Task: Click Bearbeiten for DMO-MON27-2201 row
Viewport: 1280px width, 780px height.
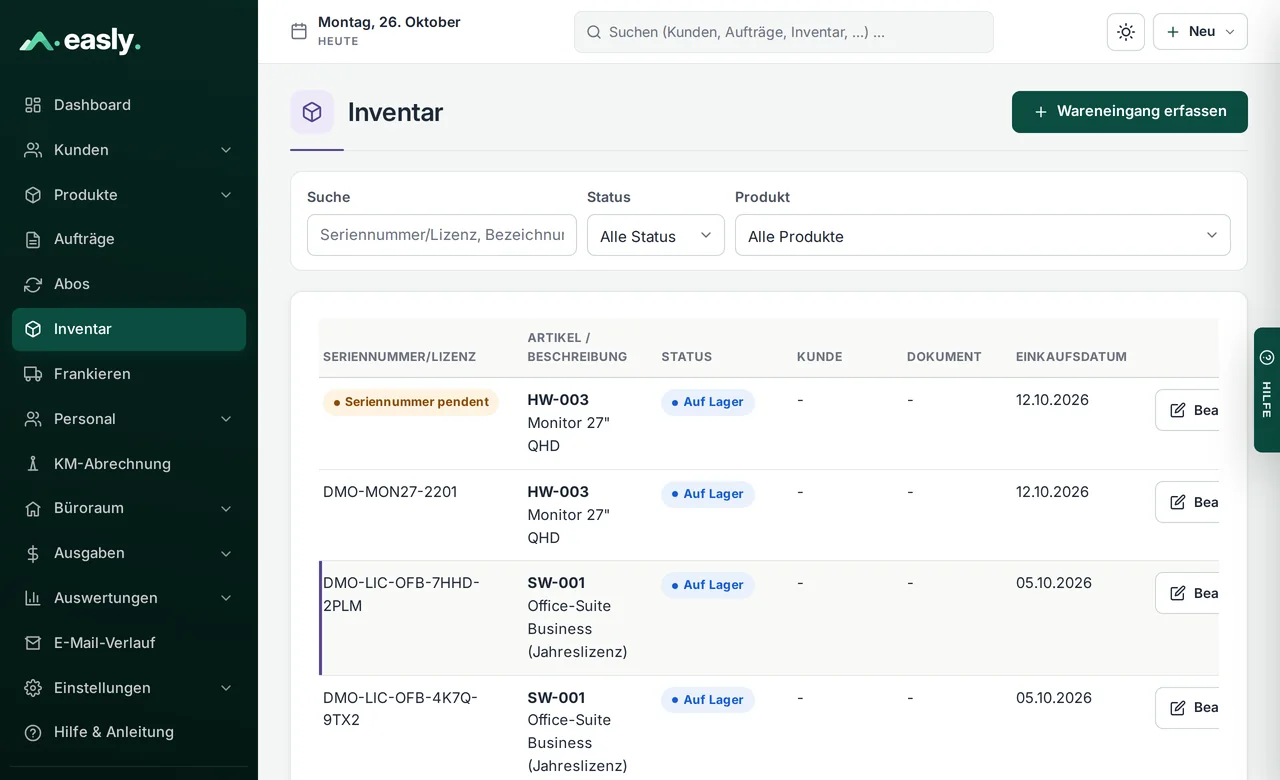Action: point(1188,502)
